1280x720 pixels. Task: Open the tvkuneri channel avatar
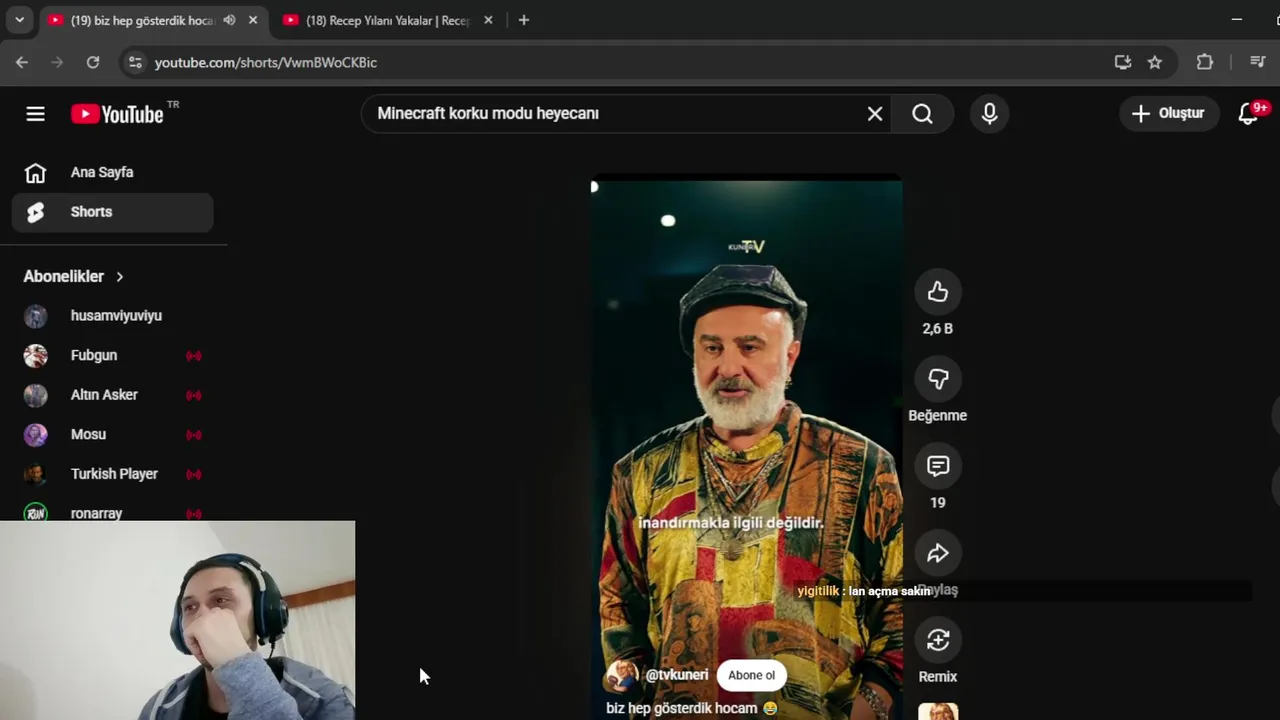[x=622, y=675]
